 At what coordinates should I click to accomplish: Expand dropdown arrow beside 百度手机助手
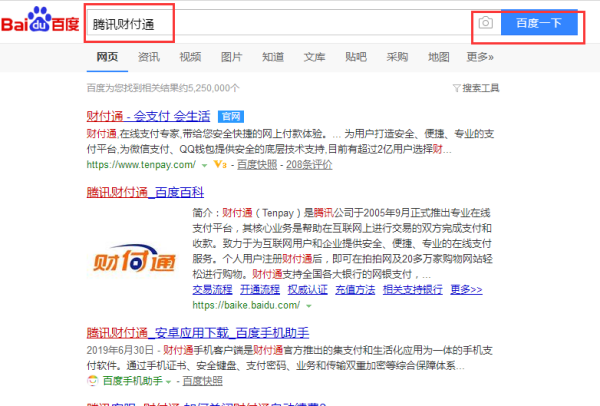(x=168, y=382)
